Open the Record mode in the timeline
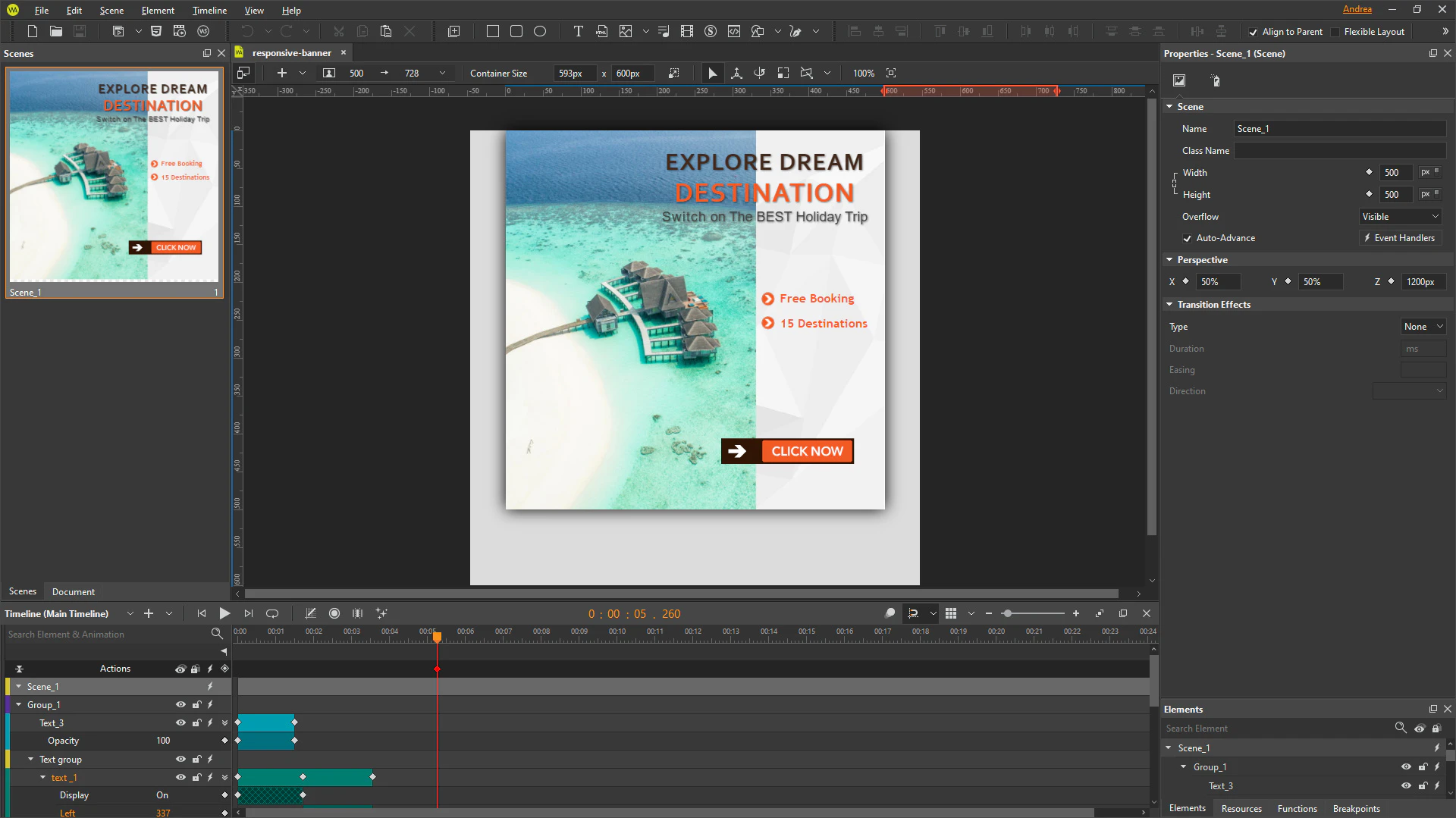The image size is (1456, 818). [x=334, y=613]
